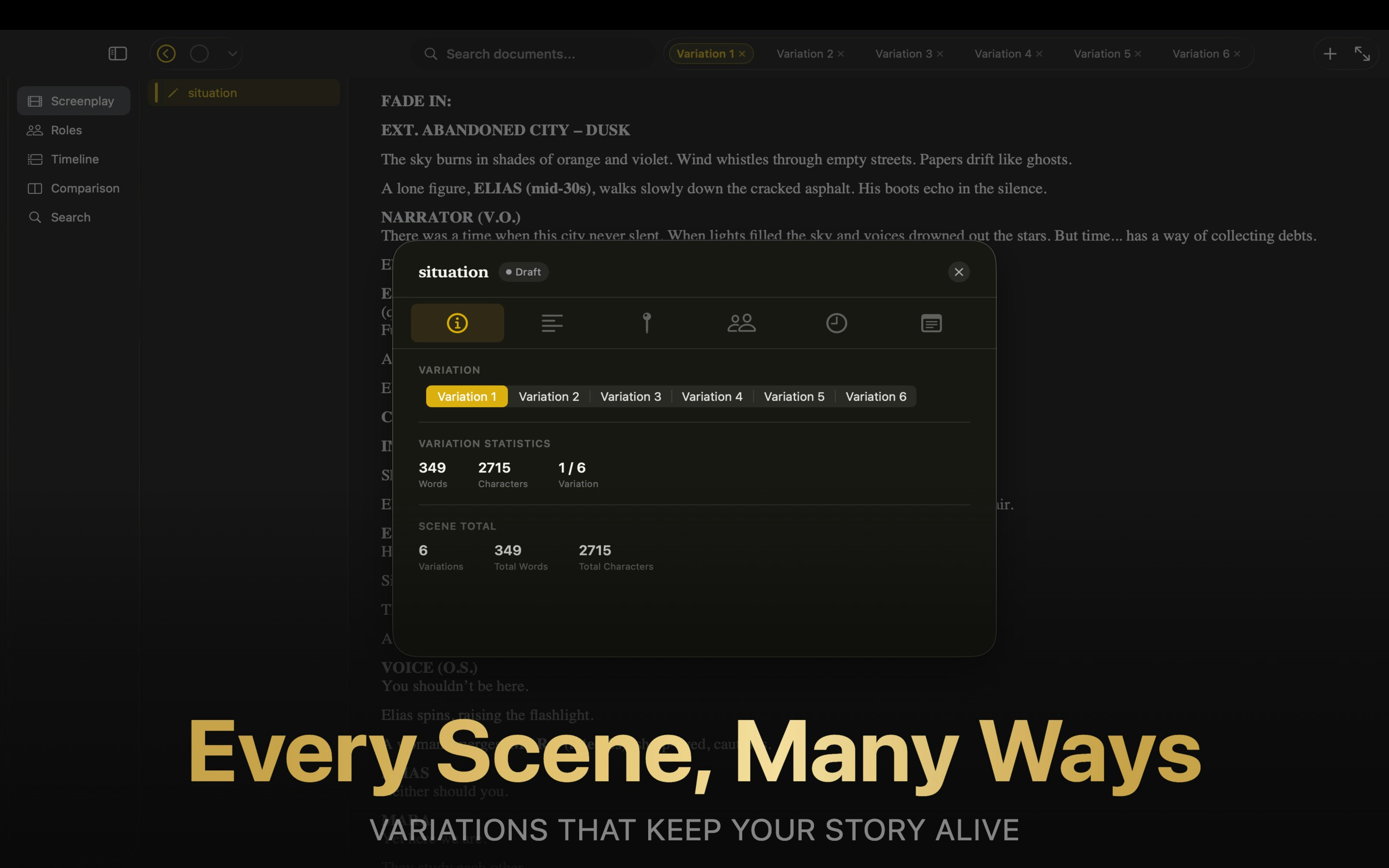1389x868 pixels.
Task: Open the pin location tab in dialog
Action: (x=647, y=323)
